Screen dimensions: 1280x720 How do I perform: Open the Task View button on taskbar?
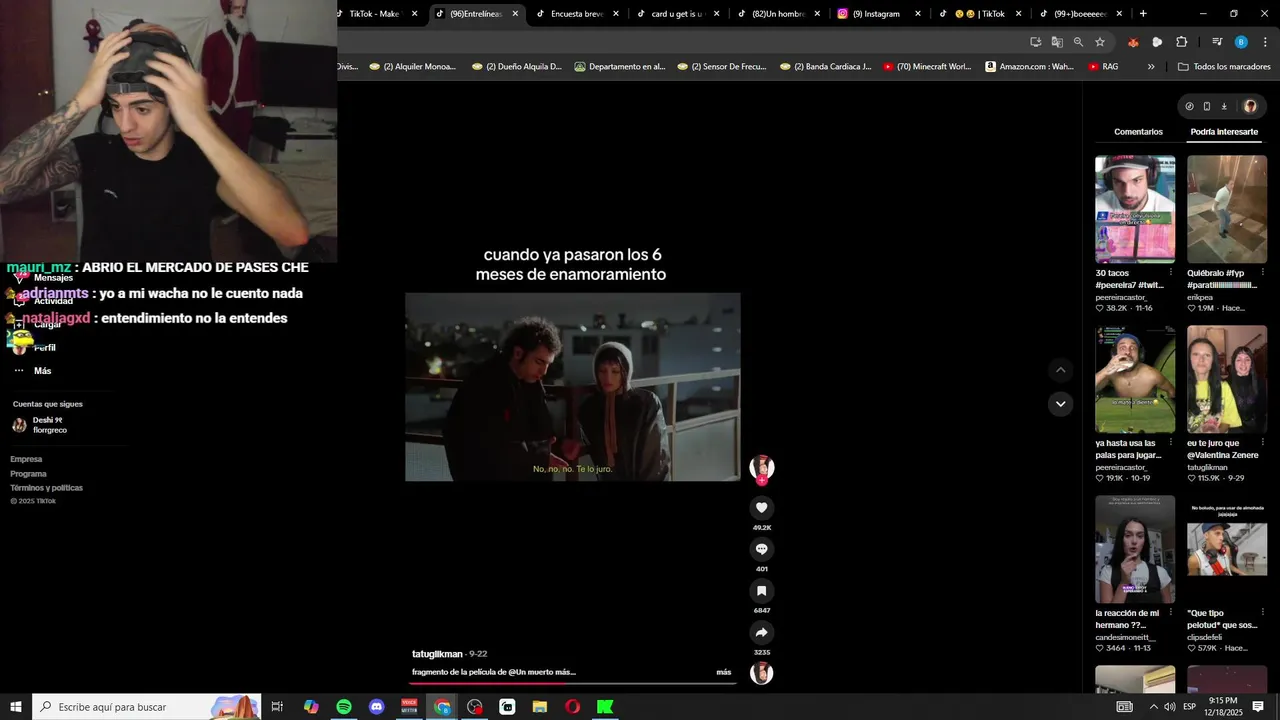point(278,707)
